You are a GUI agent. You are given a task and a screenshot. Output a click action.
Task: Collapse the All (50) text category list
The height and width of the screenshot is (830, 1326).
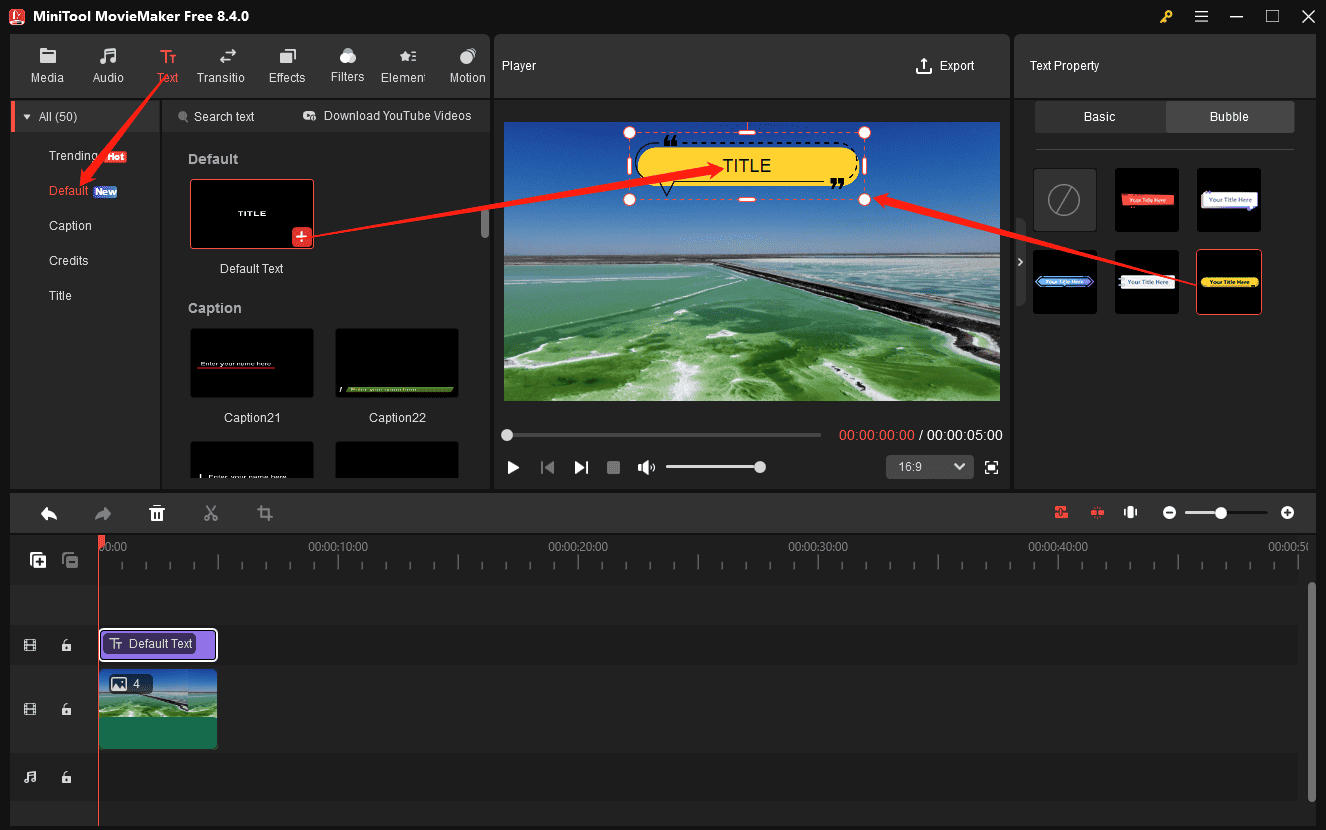pyautogui.click(x=27, y=115)
